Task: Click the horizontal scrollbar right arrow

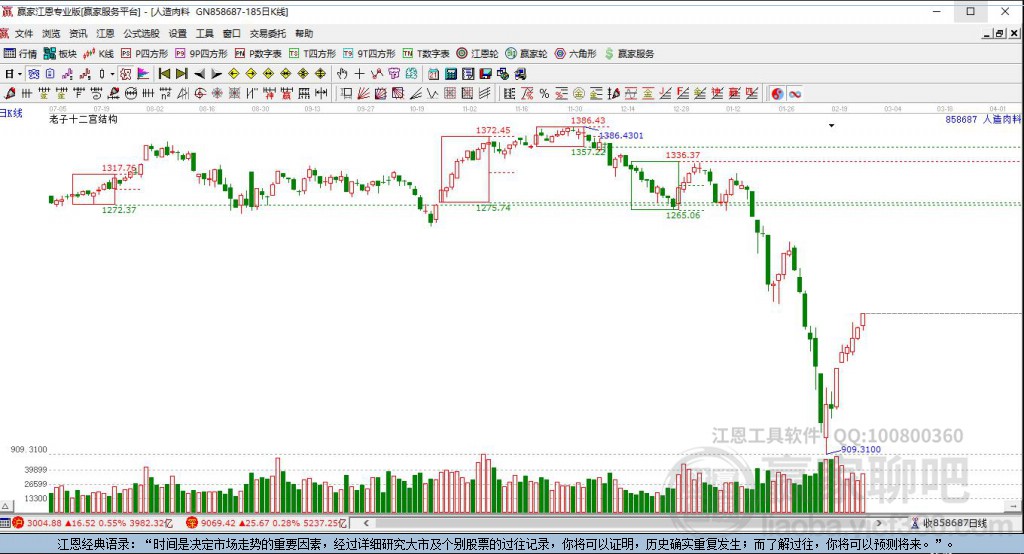Action: click(879, 523)
